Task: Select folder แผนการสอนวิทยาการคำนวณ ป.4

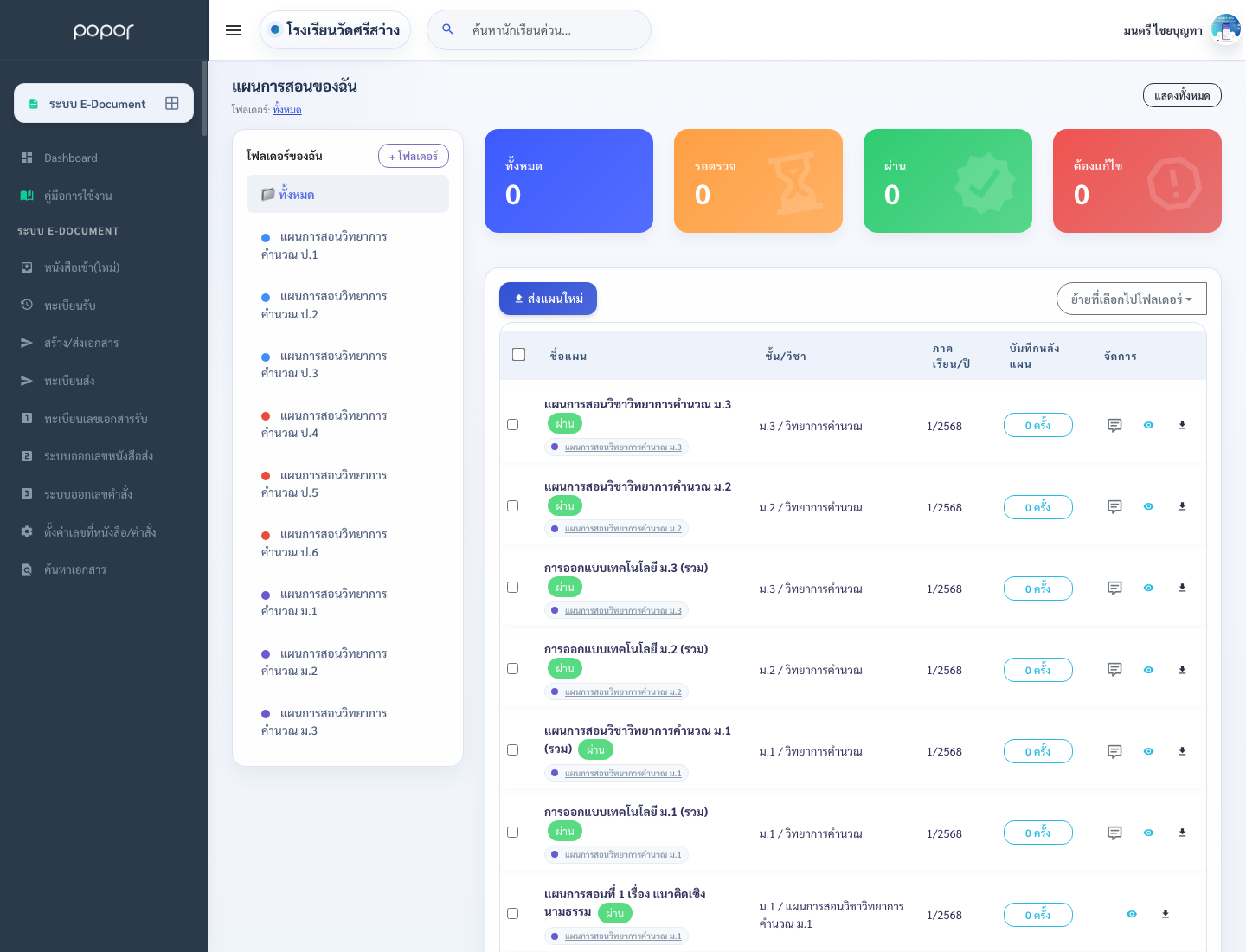Action: pyautogui.click(x=348, y=424)
